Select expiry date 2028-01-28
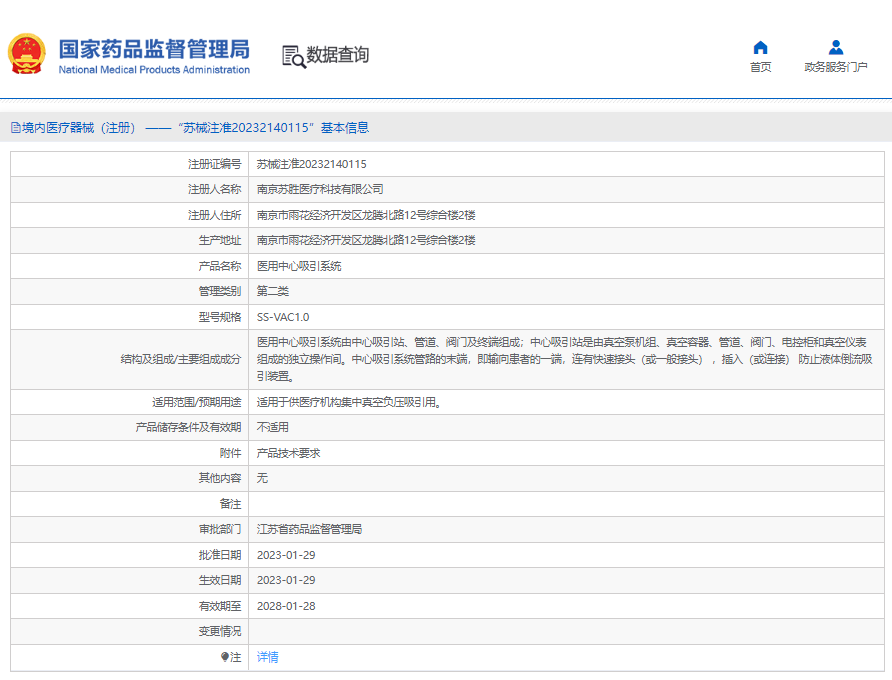Viewport: 892px width, 680px height. [x=286, y=606]
